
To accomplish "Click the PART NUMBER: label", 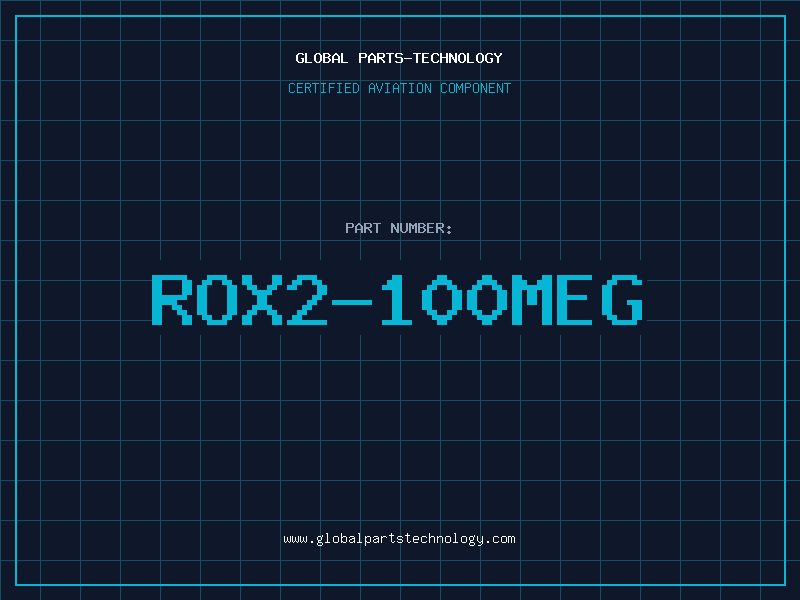I will [399, 228].
